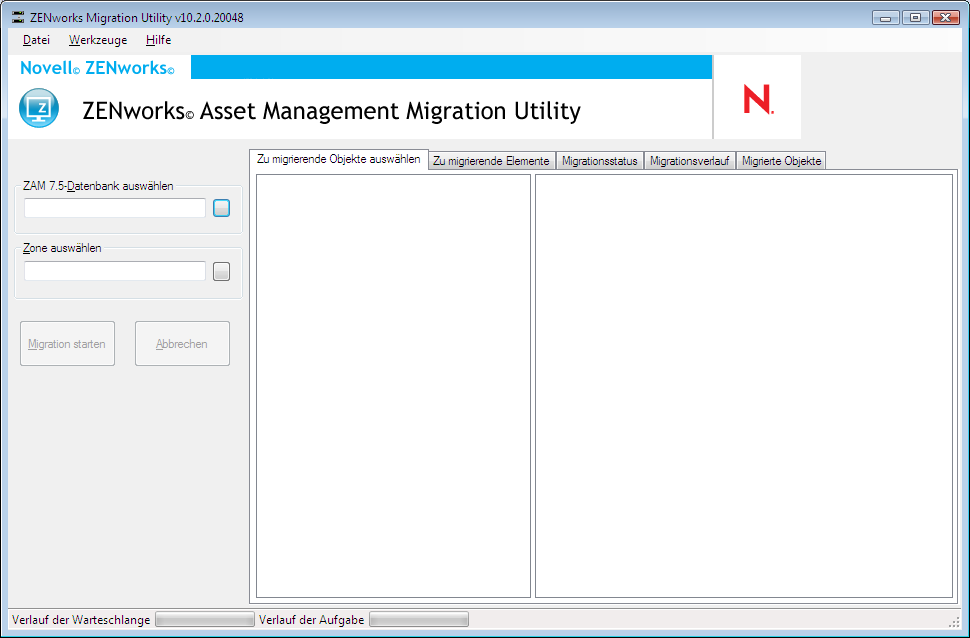970x638 pixels.
Task: Click the ZAM 7.5-Datenbank input field
Action: 115,208
